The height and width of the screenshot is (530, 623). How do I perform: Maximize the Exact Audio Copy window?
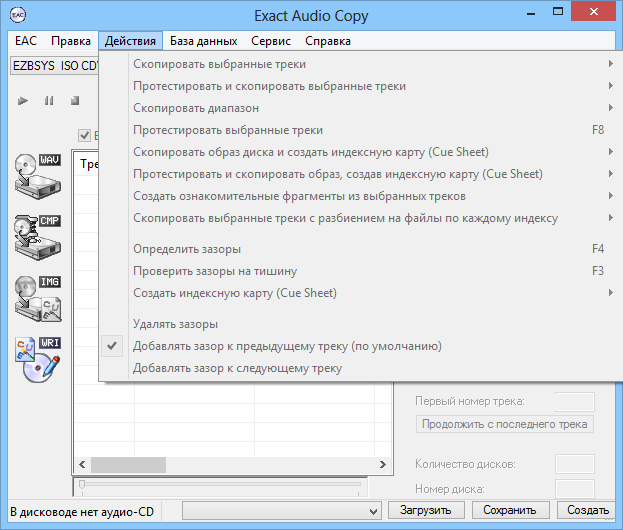(558, 12)
